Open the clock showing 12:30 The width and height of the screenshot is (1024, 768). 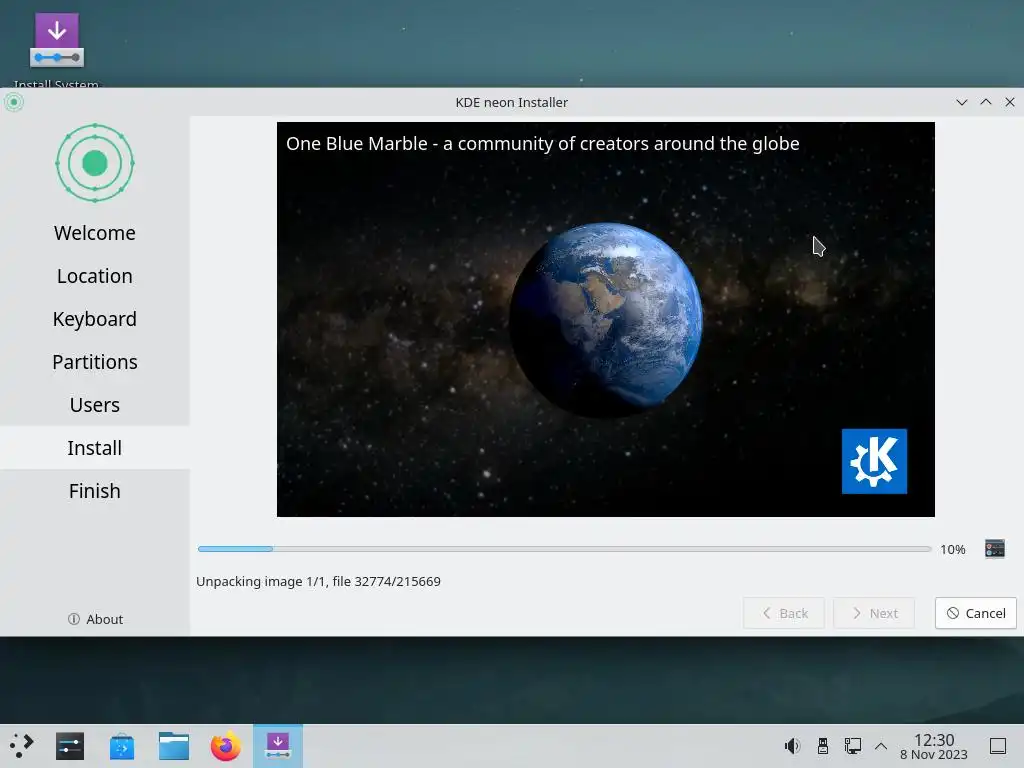934,746
